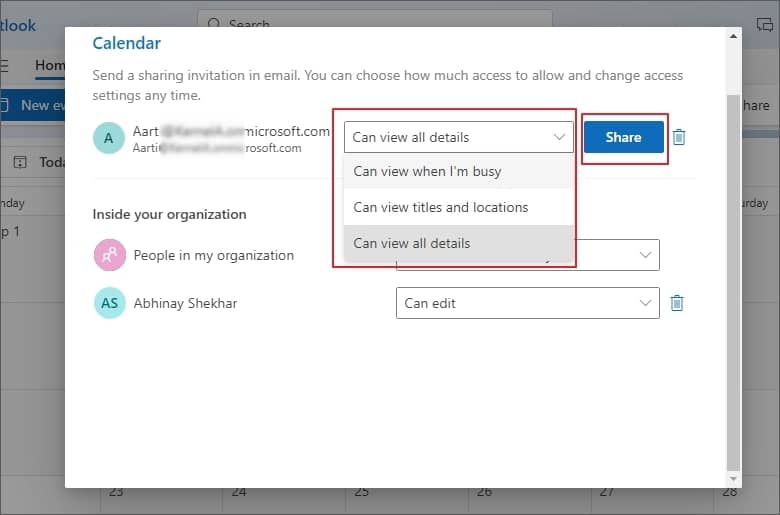
Task: Choose 'Can view titles and locations' option
Action: (458, 207)
